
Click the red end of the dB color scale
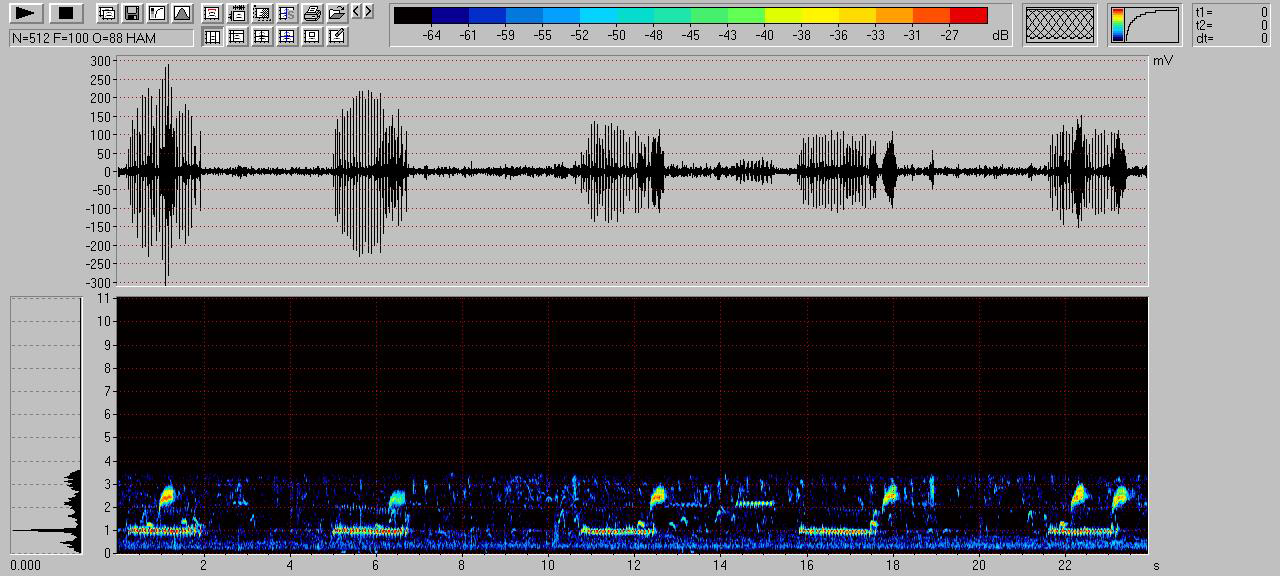(968, 15)
